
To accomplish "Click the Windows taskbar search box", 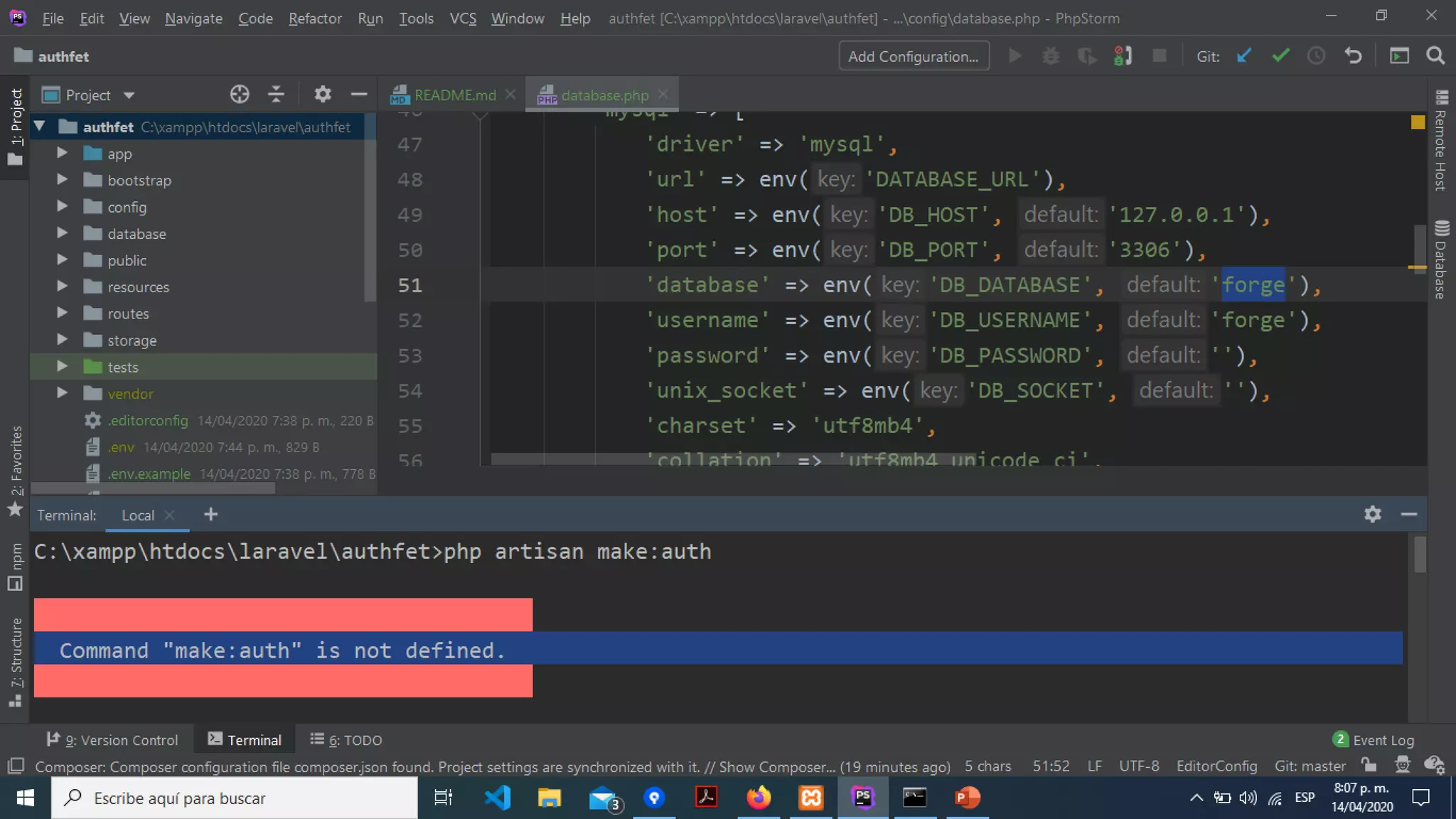I will click(x=235, y=798).
